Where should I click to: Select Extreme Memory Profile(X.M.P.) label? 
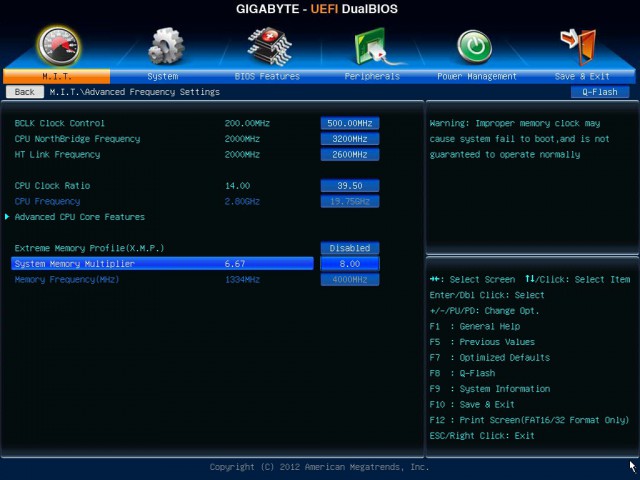click(x=89, y=248)
